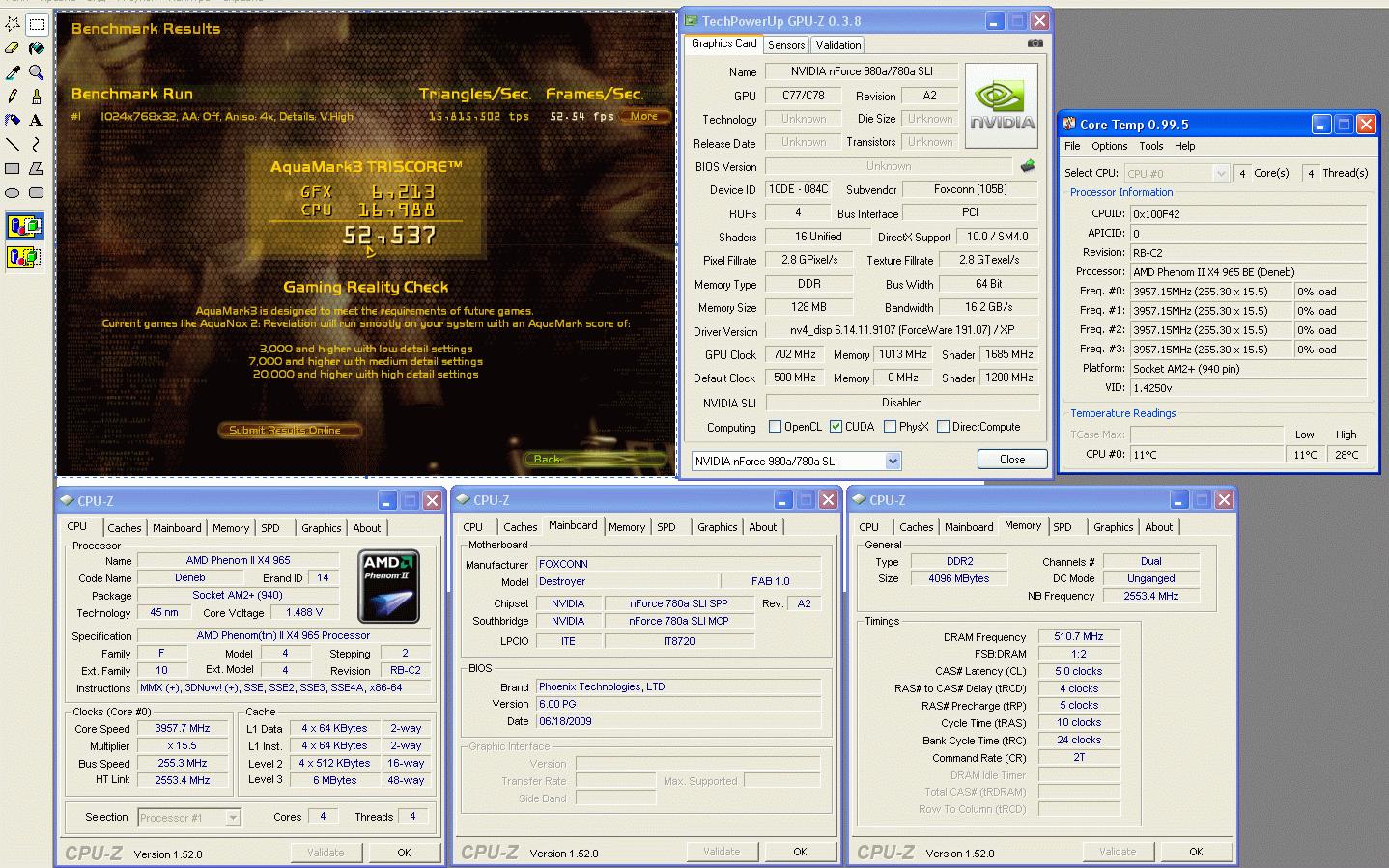Click the BIOS Date value 06/18/2009
Image resolution: width=1389 pixels, height=868 pixels.
(678, 722)
